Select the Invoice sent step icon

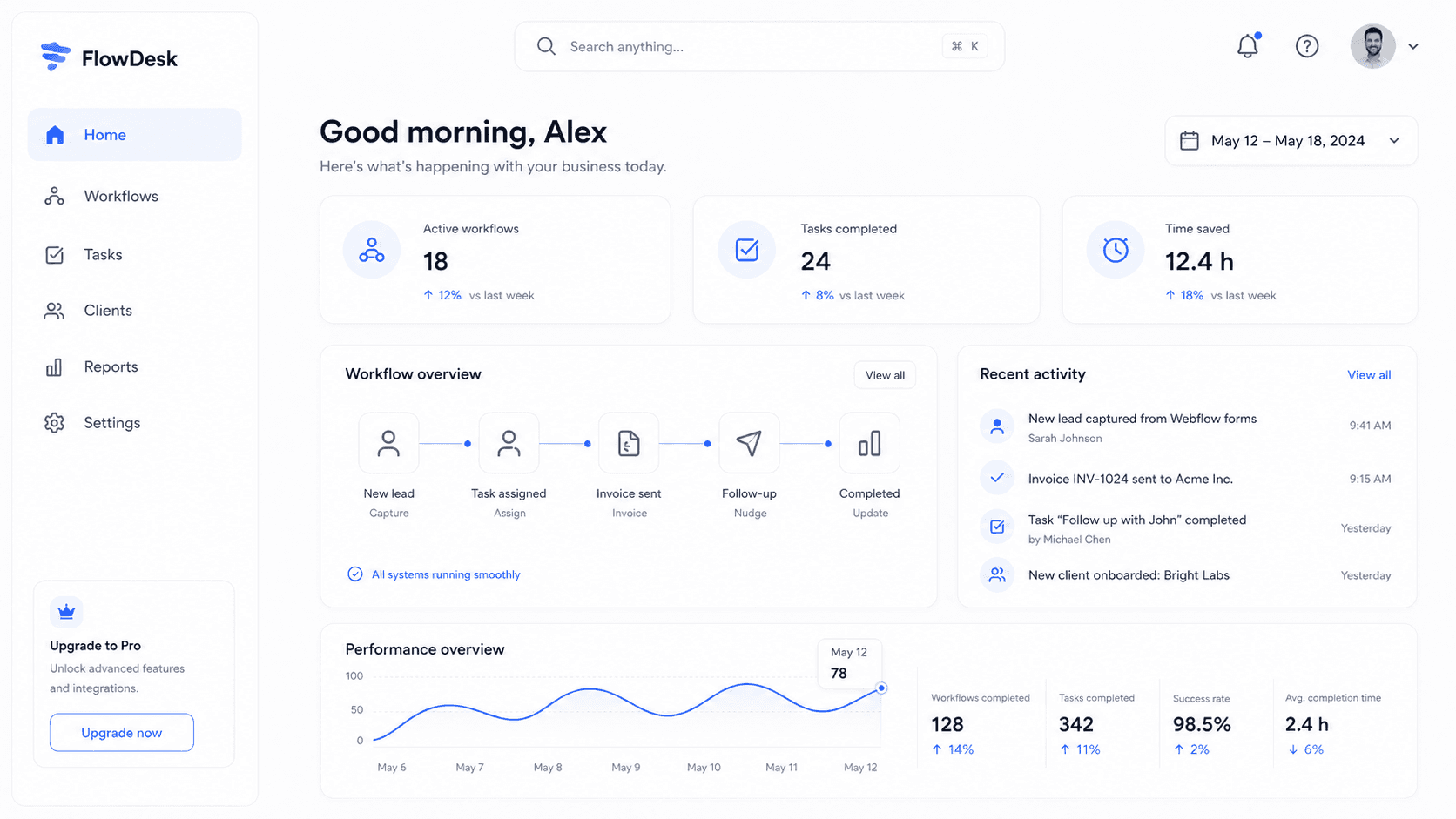point(629,443)
